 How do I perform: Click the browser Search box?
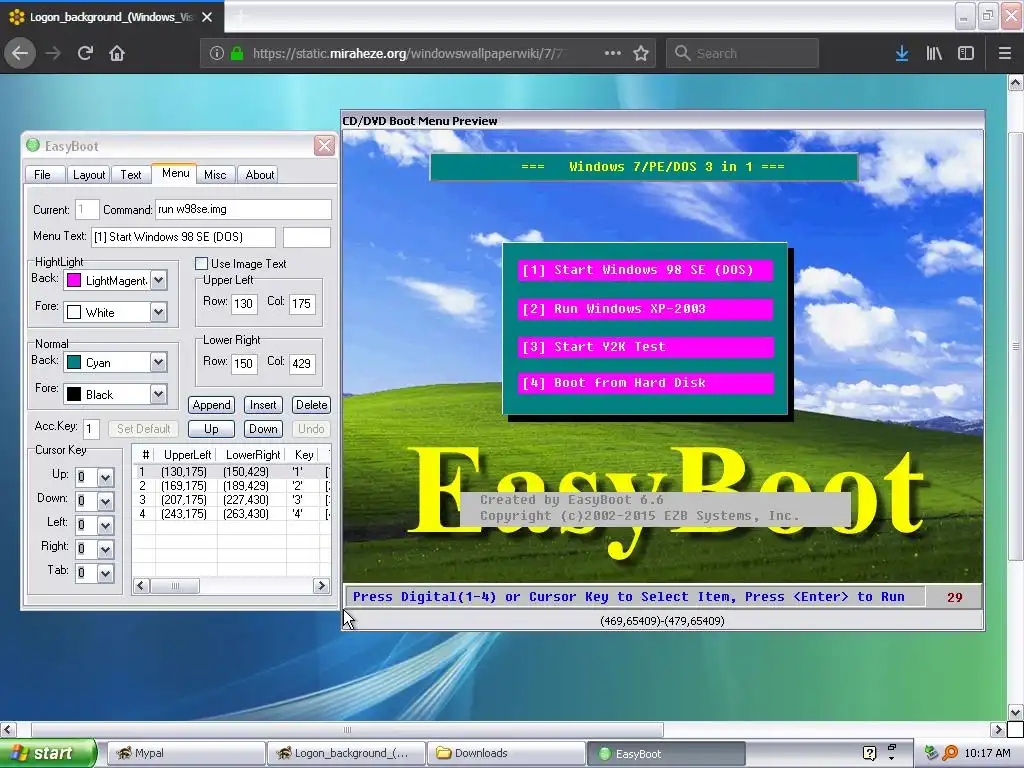742,53
